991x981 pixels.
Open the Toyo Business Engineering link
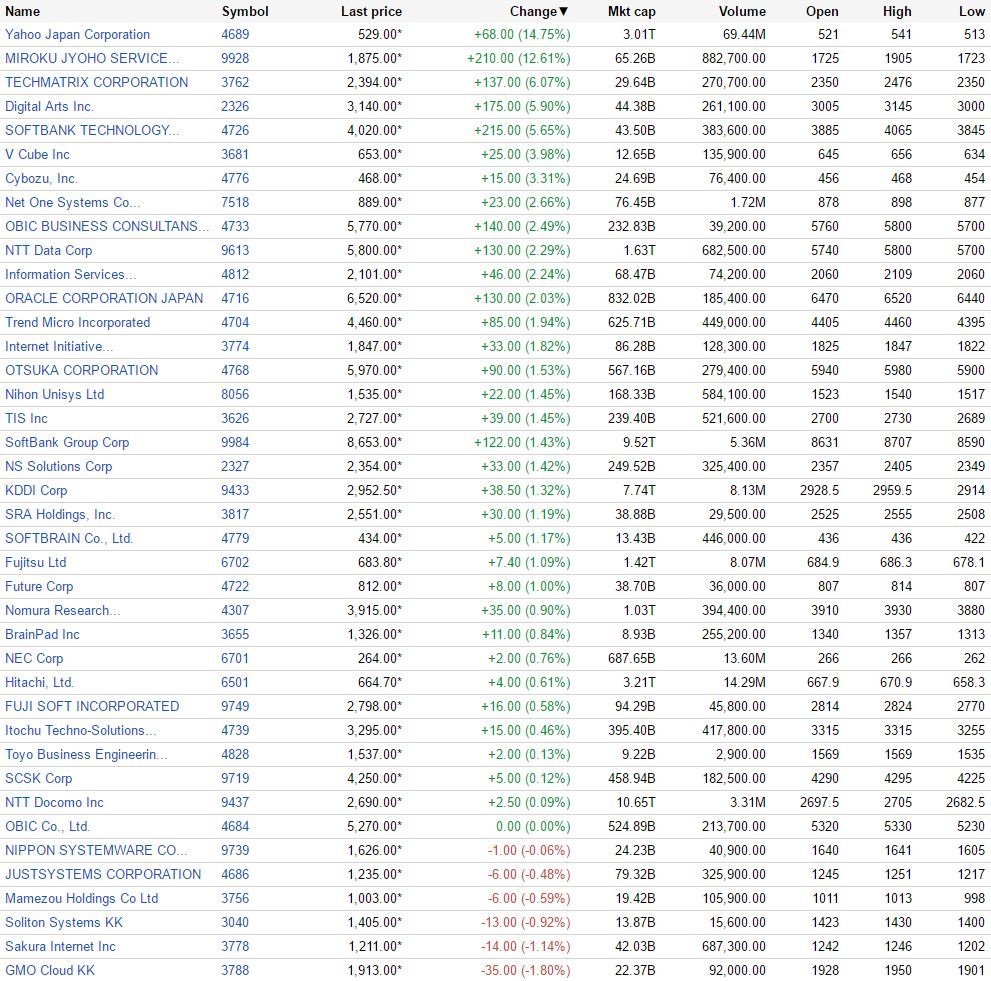[86, 755]
